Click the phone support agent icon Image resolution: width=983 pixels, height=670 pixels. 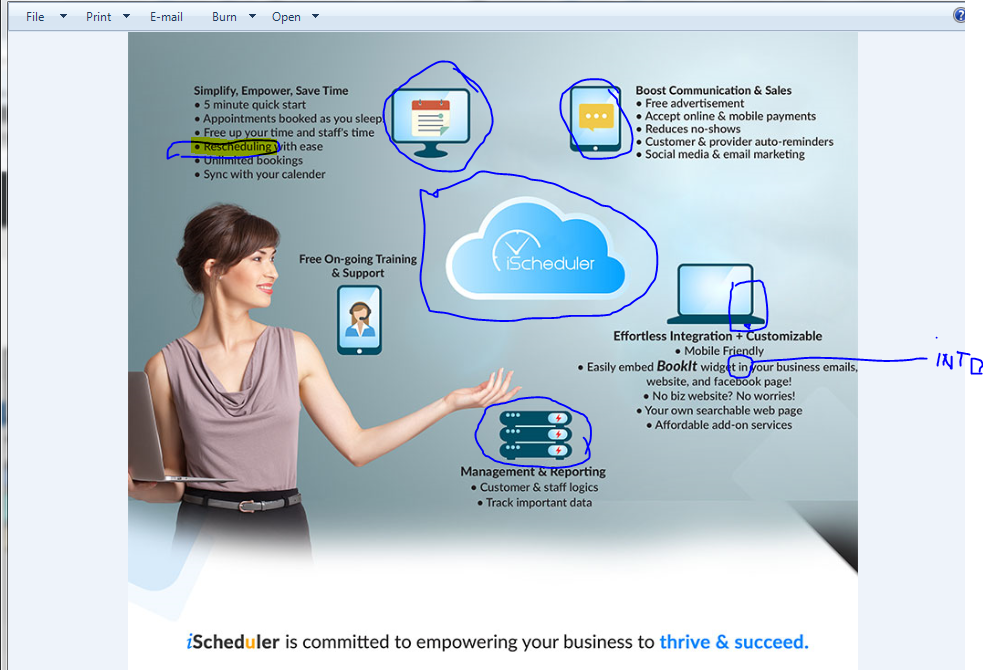[x=359, y=320]
